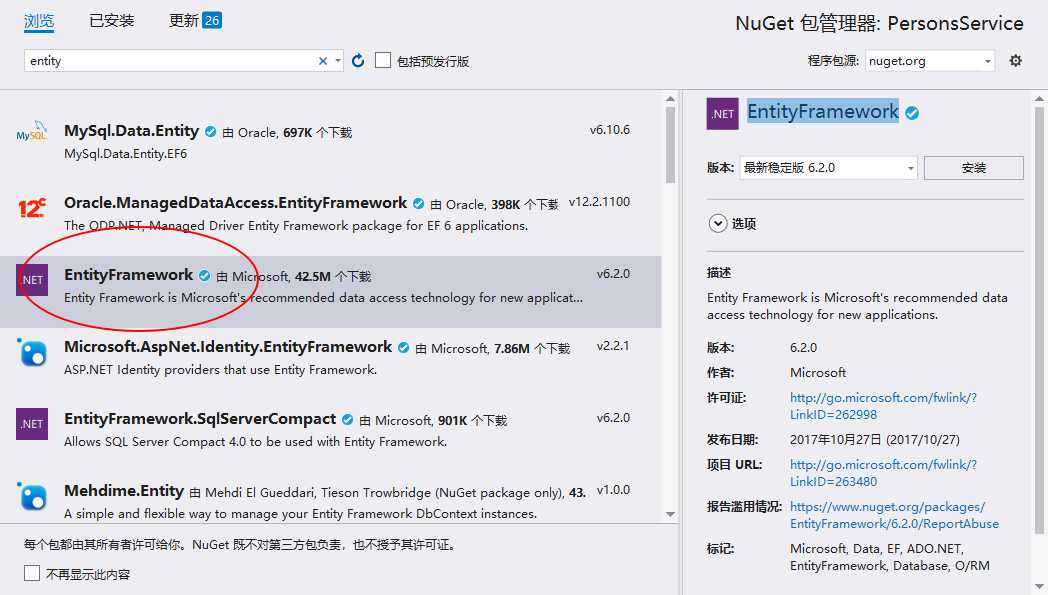Tick 不再显示此内容 checkbox
The image size is (1048, 595).
coord(31,573)
